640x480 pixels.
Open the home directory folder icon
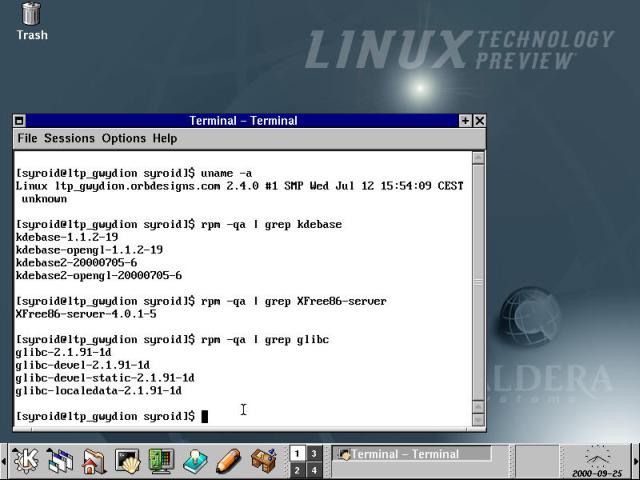pos(94,461)
